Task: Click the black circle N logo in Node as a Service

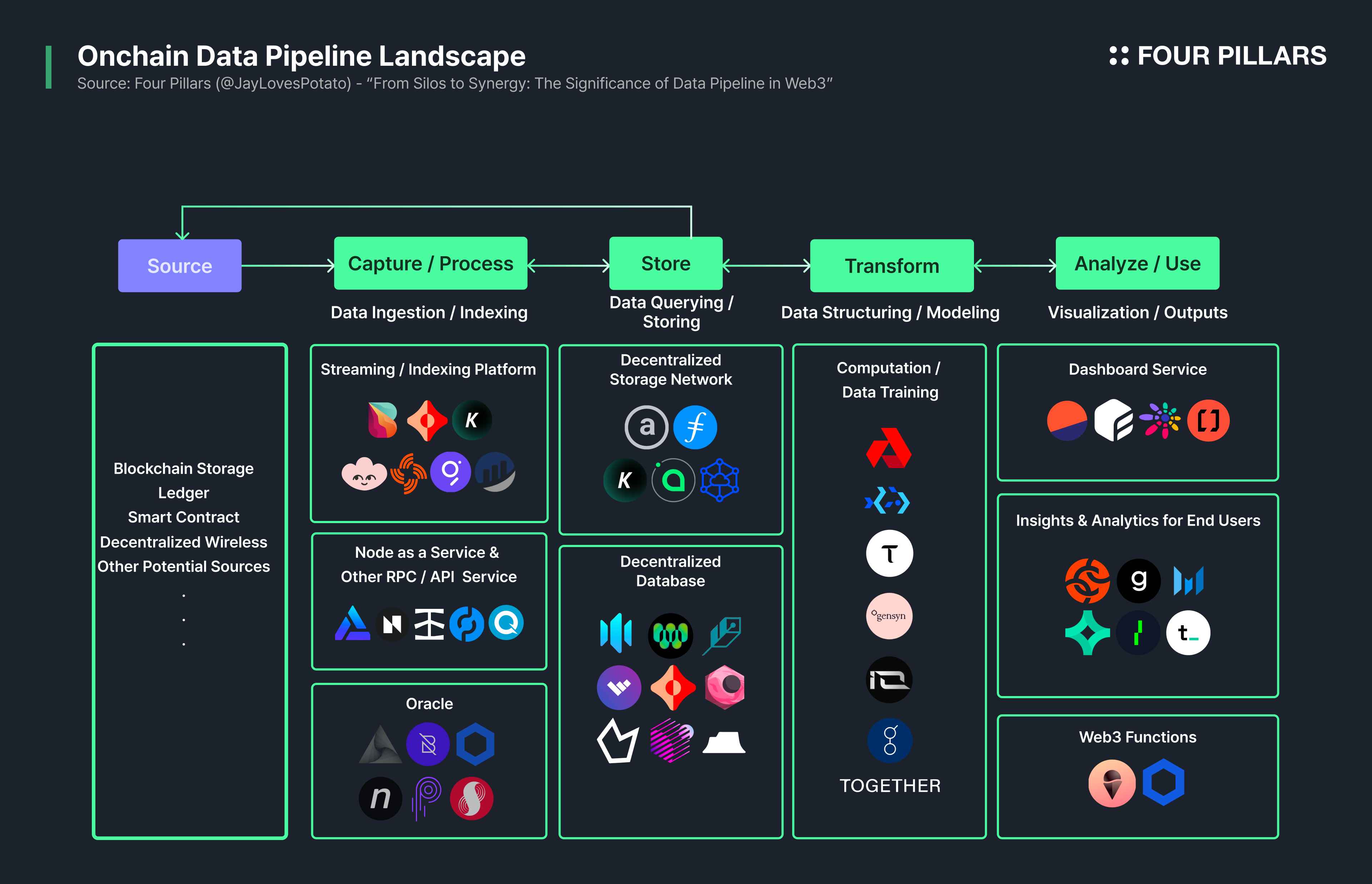Action: [x=392, y=624]
